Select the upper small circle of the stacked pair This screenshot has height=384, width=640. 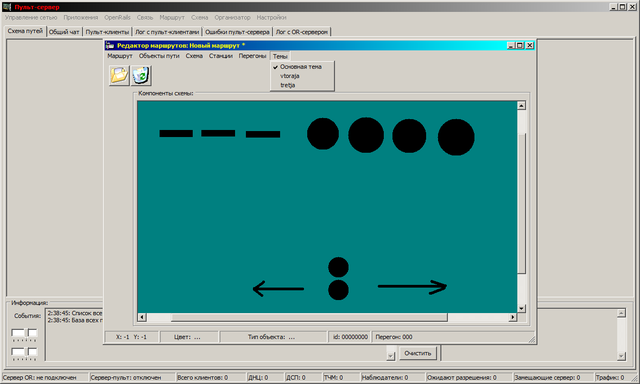click(x=338, y=267)
